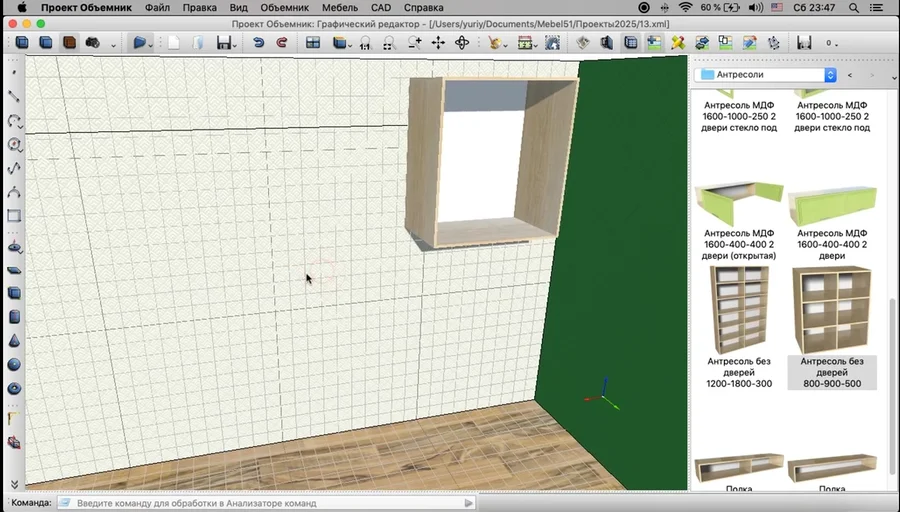Select the rectangle tool in left toolbar
This screenshot has width=900, height=512.
click(14, 216)
